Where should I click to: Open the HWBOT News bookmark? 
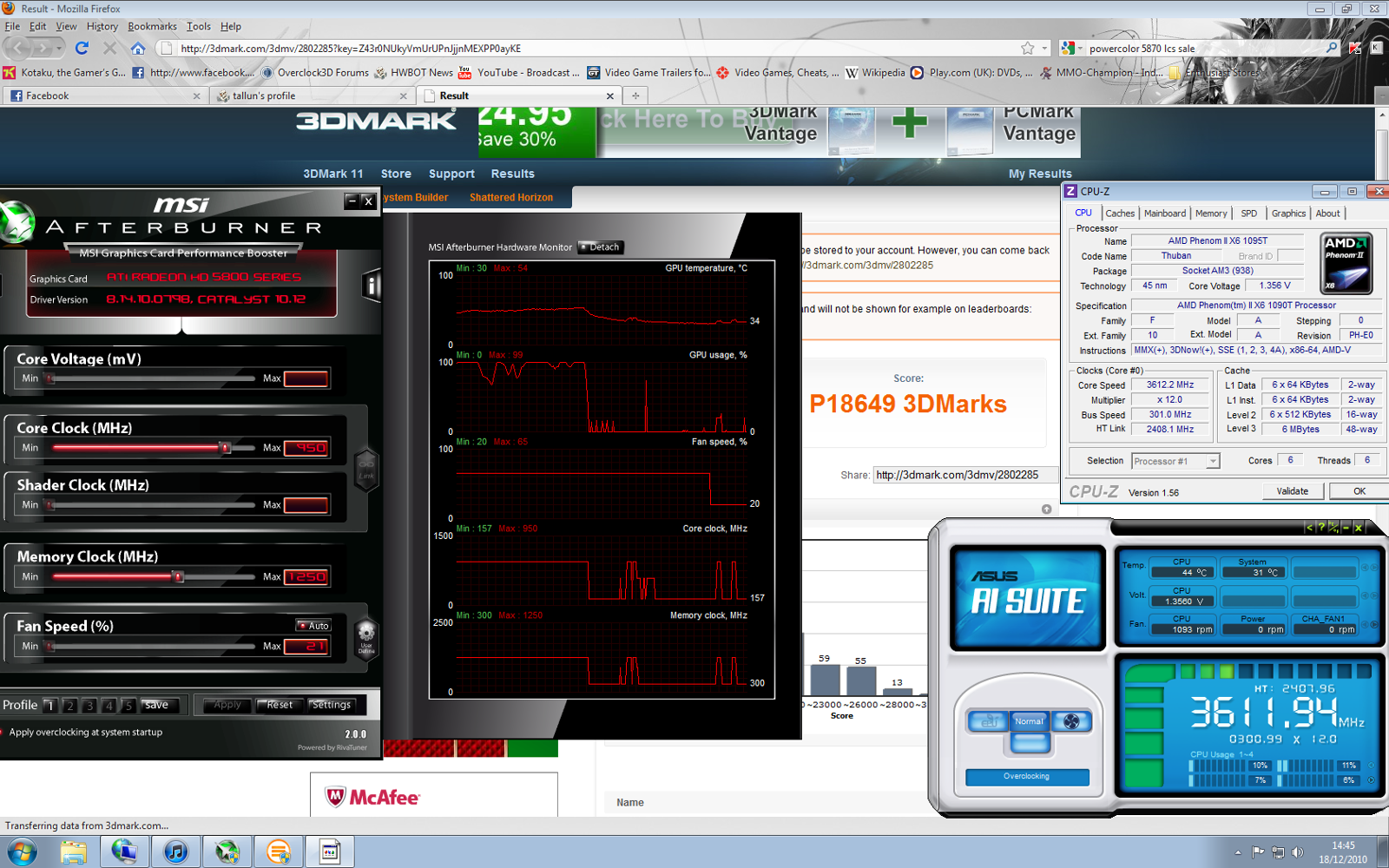[413, 73]
